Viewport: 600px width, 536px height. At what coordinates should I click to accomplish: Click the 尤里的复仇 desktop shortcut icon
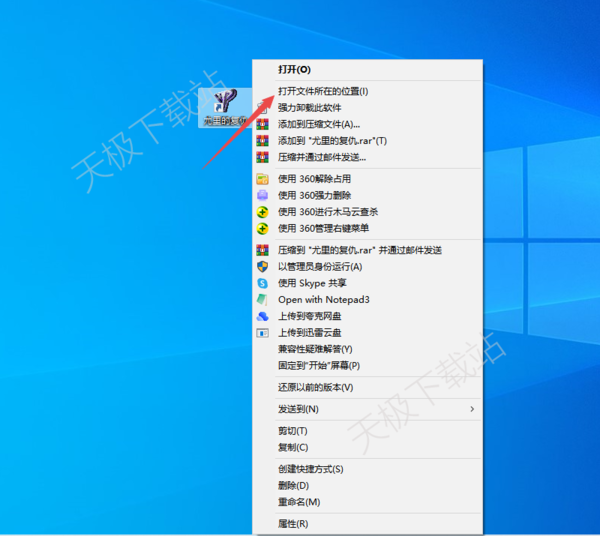[226, 102]
